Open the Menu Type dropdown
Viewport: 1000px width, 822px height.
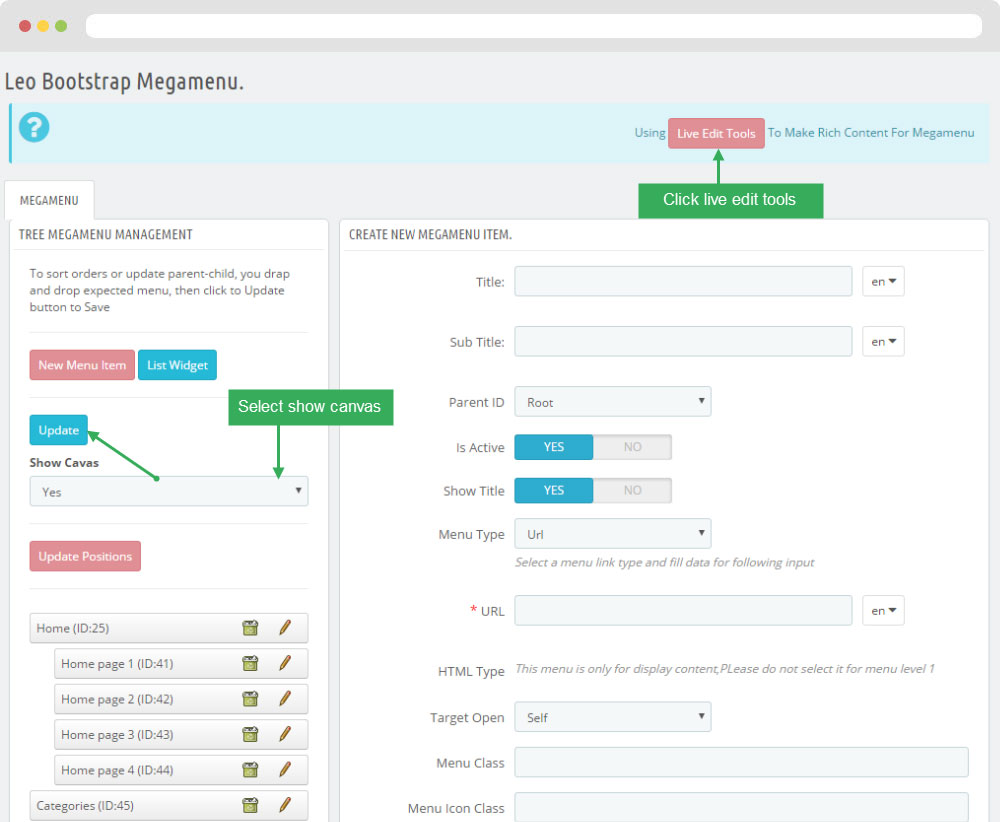(x=612, y=534)
